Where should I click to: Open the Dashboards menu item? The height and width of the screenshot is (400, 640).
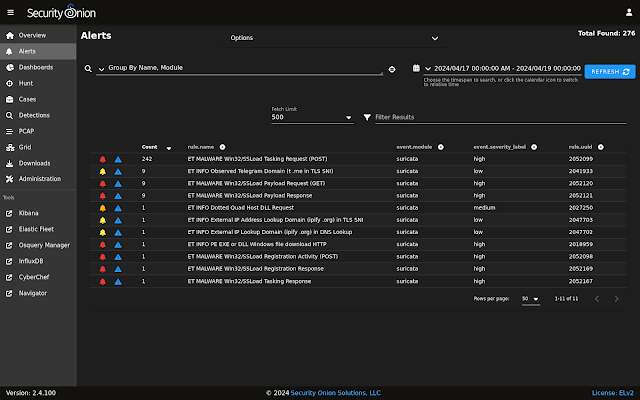38,67
